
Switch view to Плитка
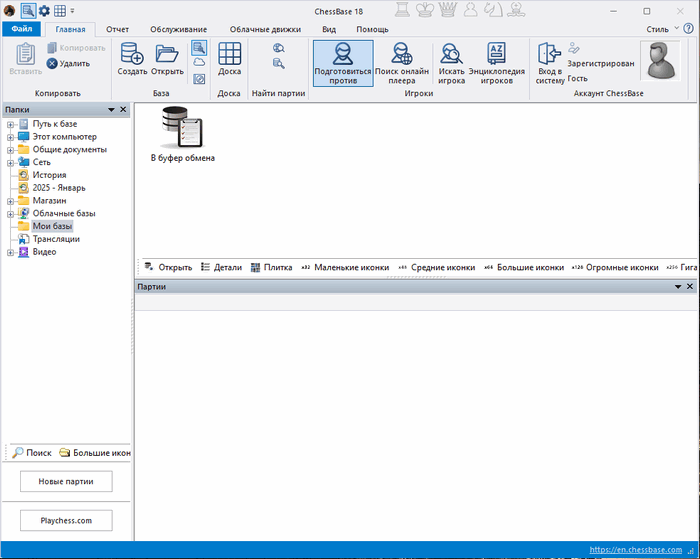tap(271, 268)
